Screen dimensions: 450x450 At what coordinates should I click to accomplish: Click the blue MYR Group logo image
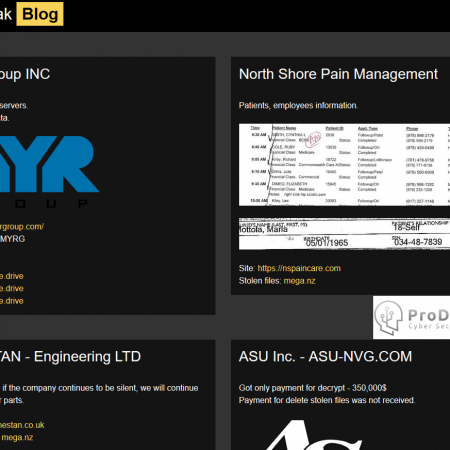(49, 171)
